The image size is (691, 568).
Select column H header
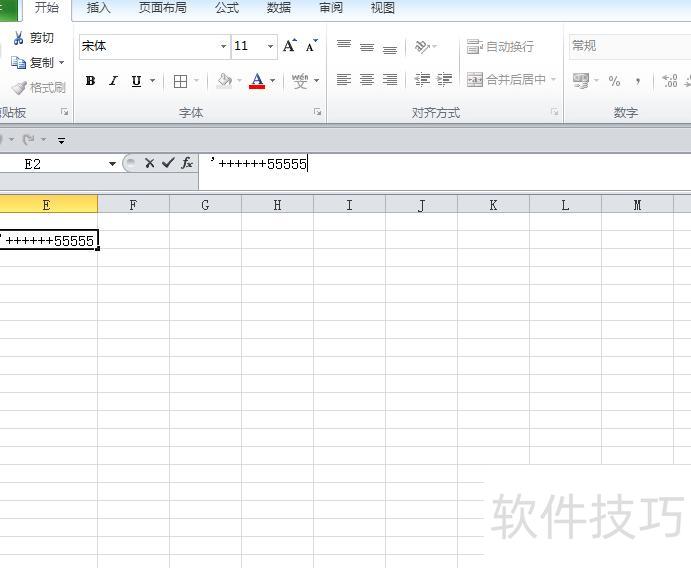click(x=277, y=205)
